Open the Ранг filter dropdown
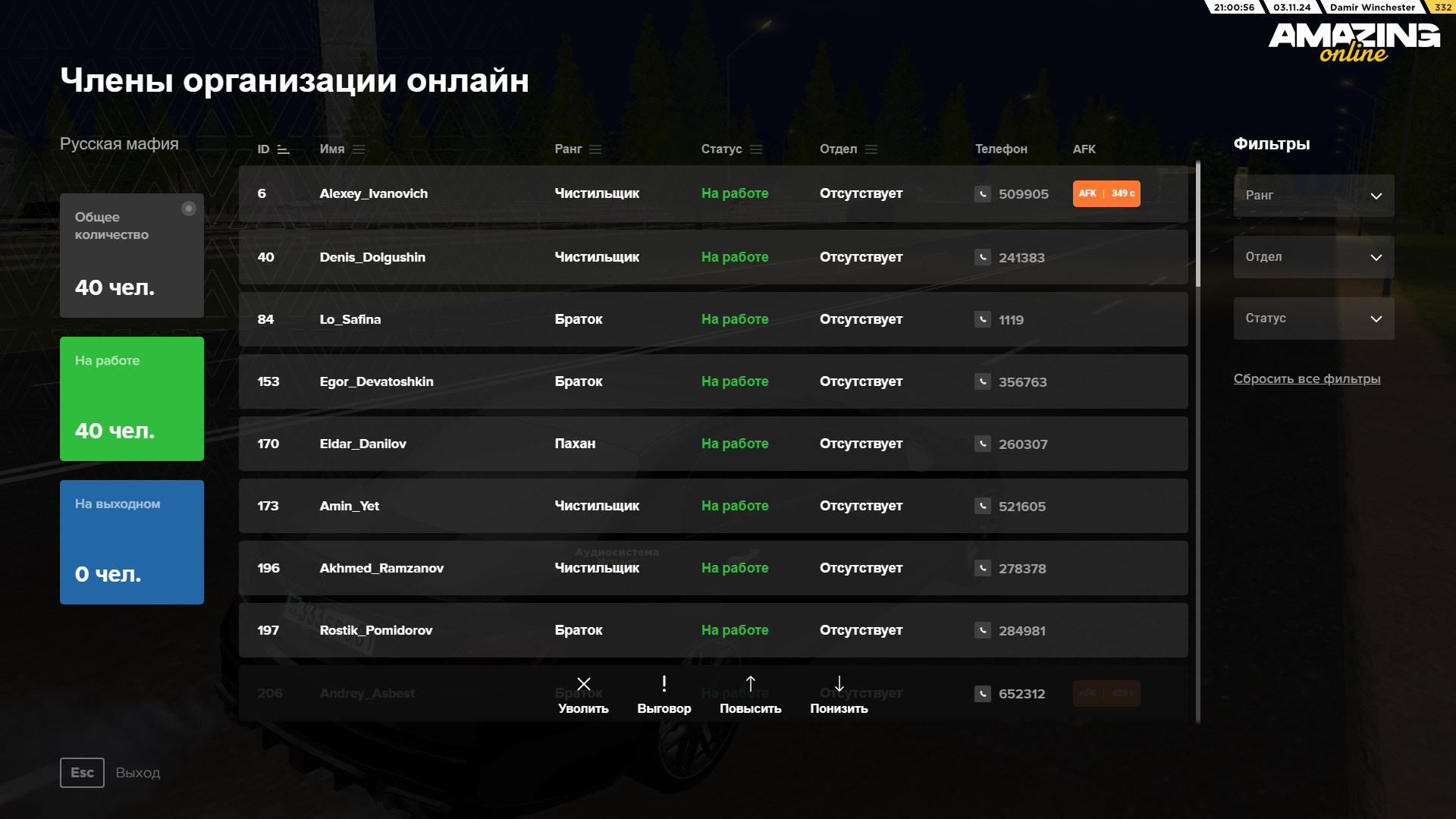Image resolution: width=1456 pixels, height=819 pixels. 1313,196
